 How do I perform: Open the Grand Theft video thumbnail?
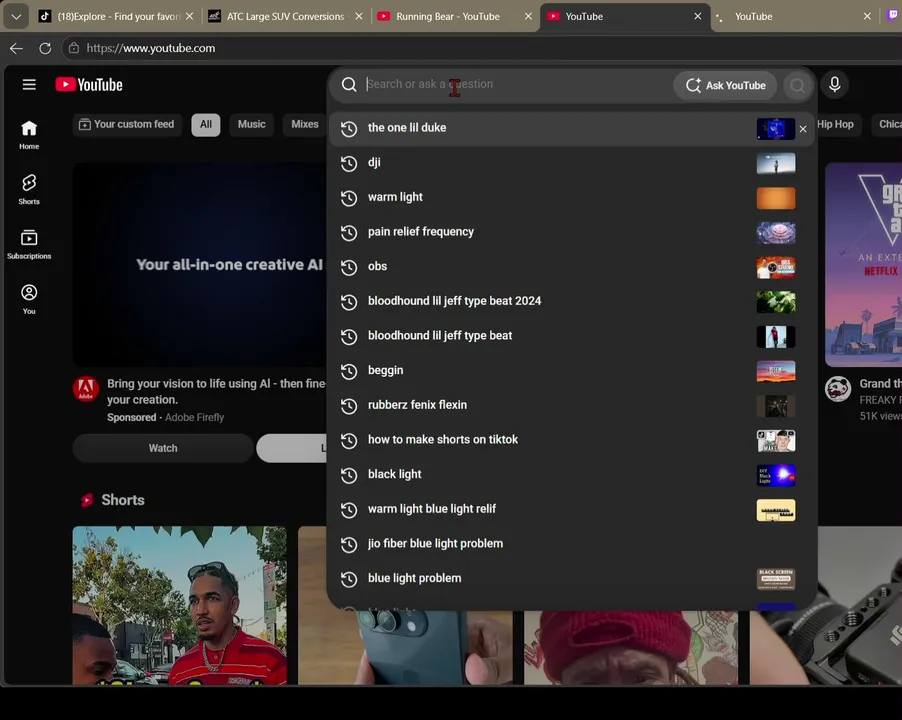click(863, 265)
